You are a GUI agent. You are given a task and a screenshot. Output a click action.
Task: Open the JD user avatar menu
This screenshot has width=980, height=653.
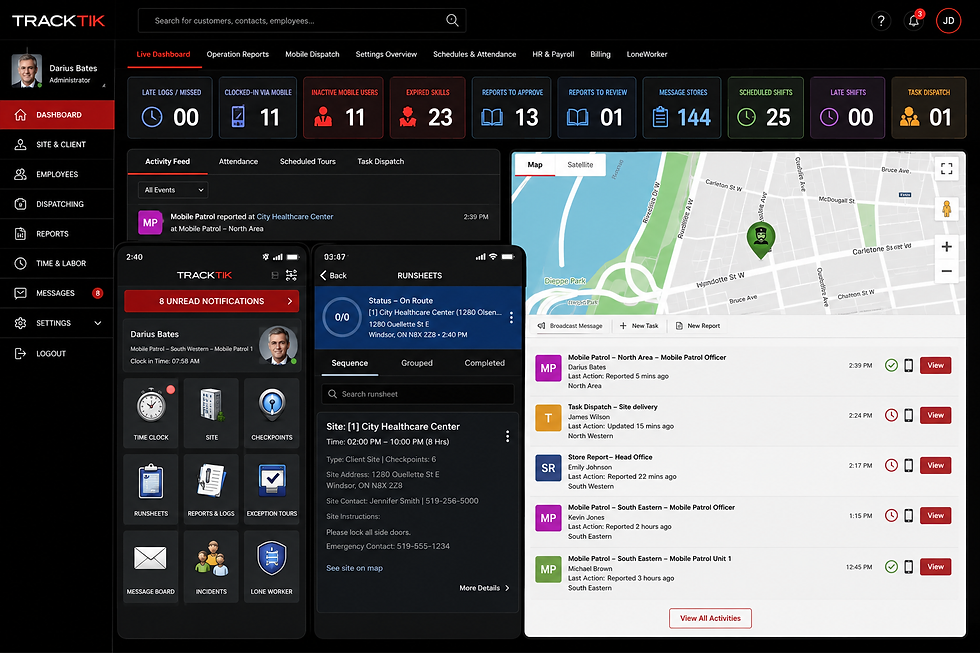(948, 21)
